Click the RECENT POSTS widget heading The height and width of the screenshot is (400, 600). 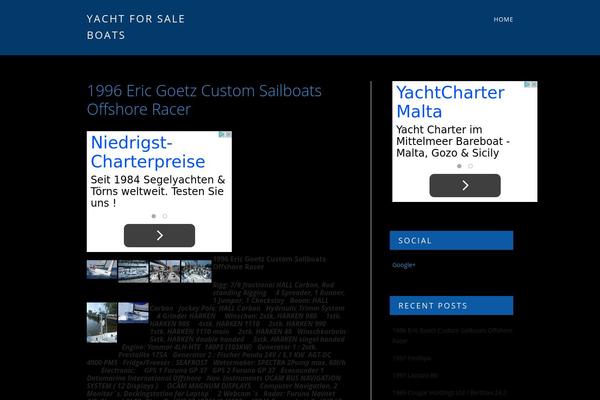451,305
